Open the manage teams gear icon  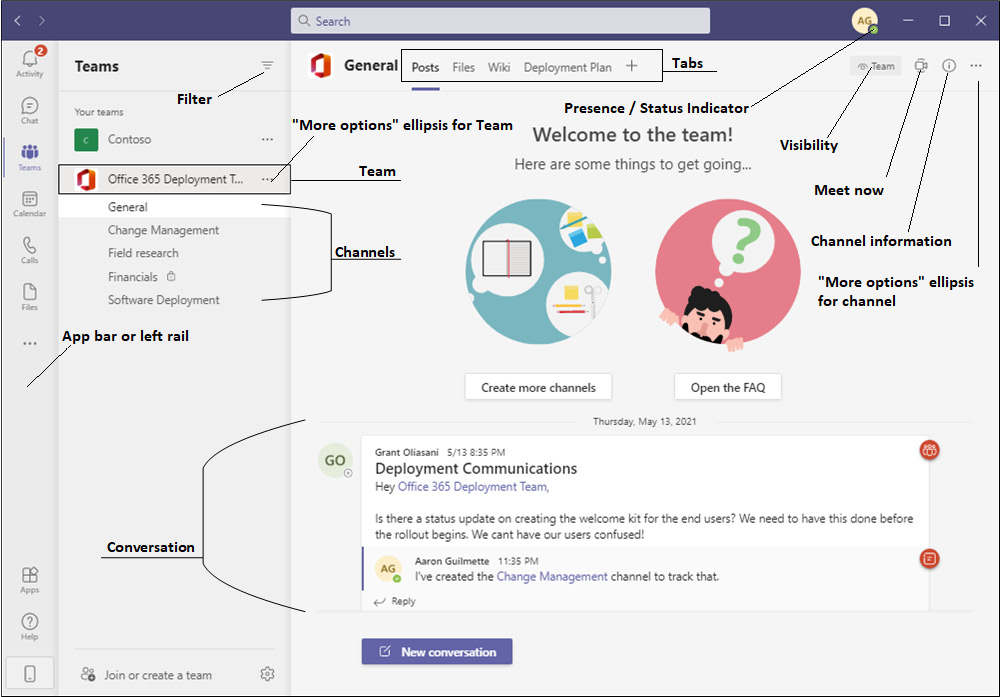coord(267,674)
